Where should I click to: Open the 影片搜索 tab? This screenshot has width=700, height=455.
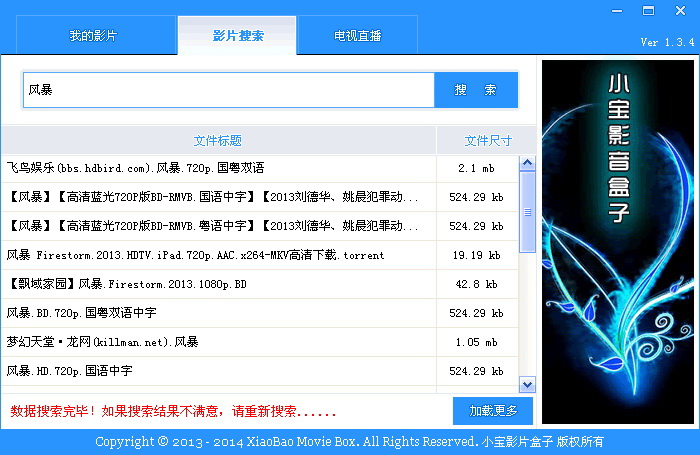(237, 35)
